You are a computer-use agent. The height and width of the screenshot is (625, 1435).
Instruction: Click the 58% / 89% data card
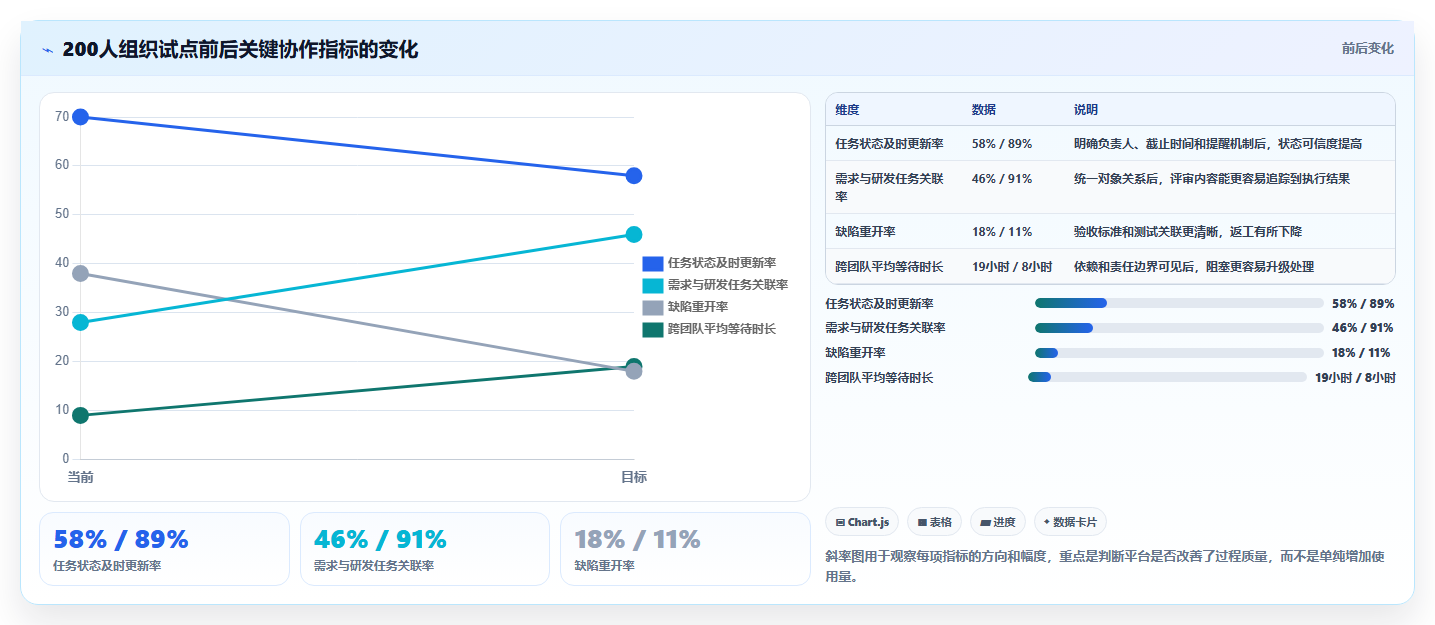pos(164,549)
